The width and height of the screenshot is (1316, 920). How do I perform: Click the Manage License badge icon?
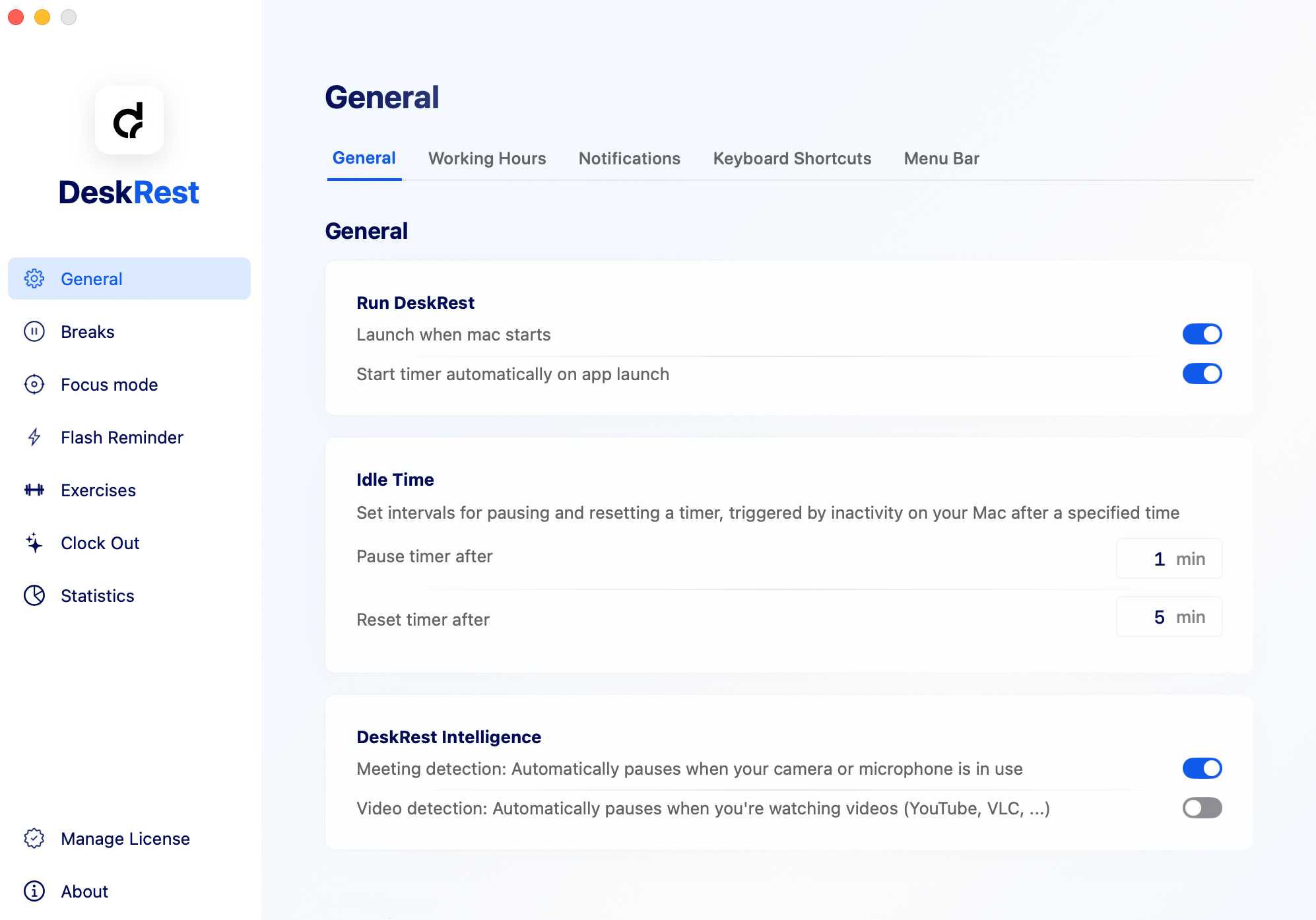34,838
